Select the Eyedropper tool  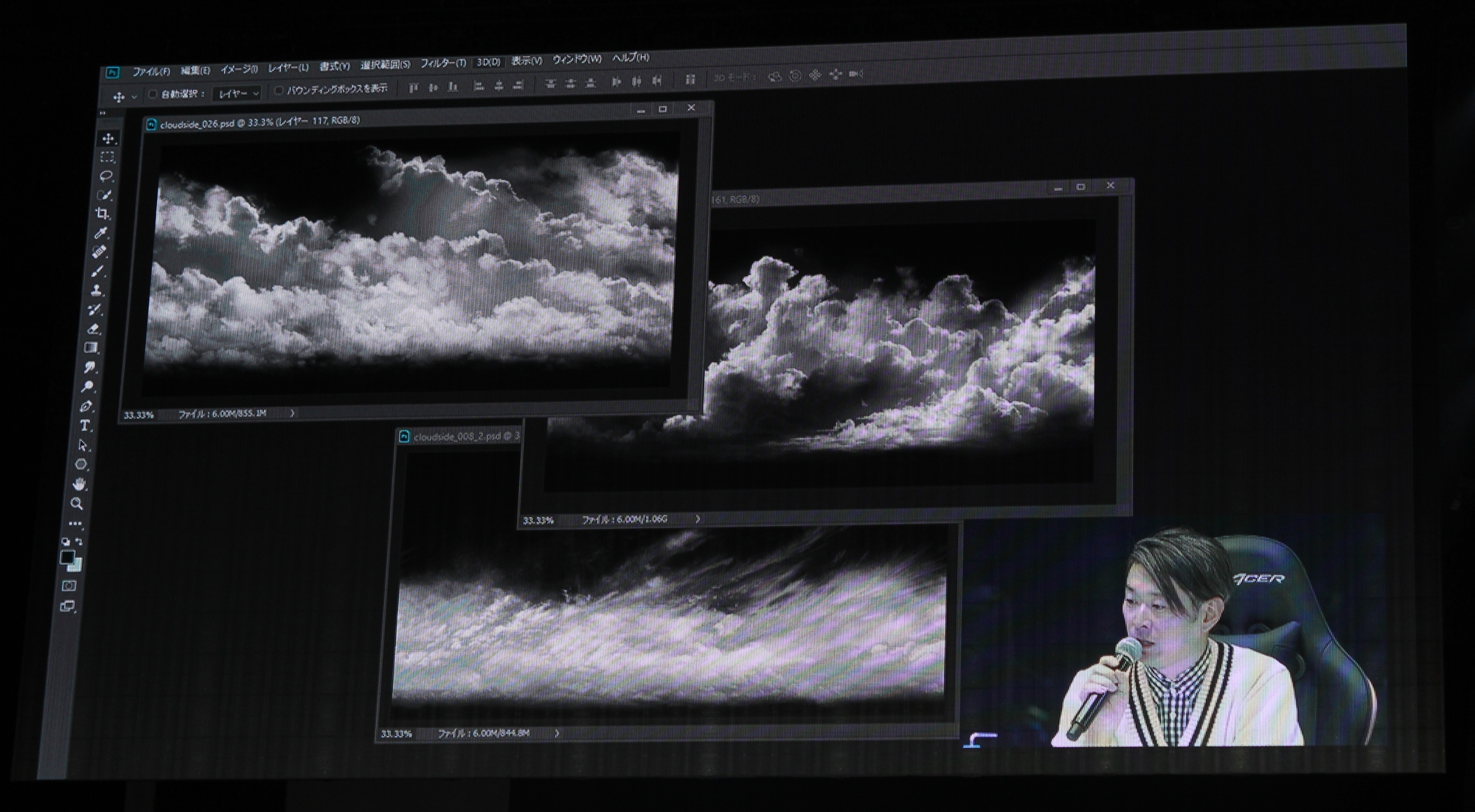coord(101,233)
